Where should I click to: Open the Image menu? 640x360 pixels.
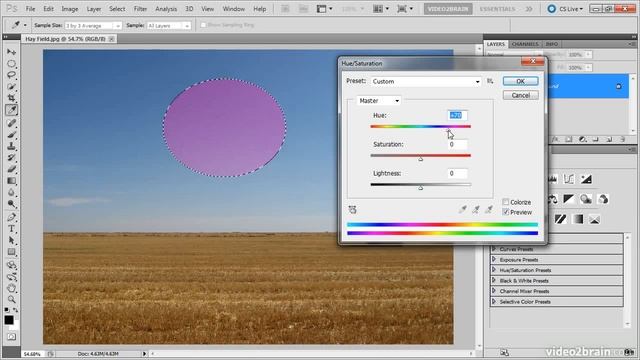(x=69, y=9)
